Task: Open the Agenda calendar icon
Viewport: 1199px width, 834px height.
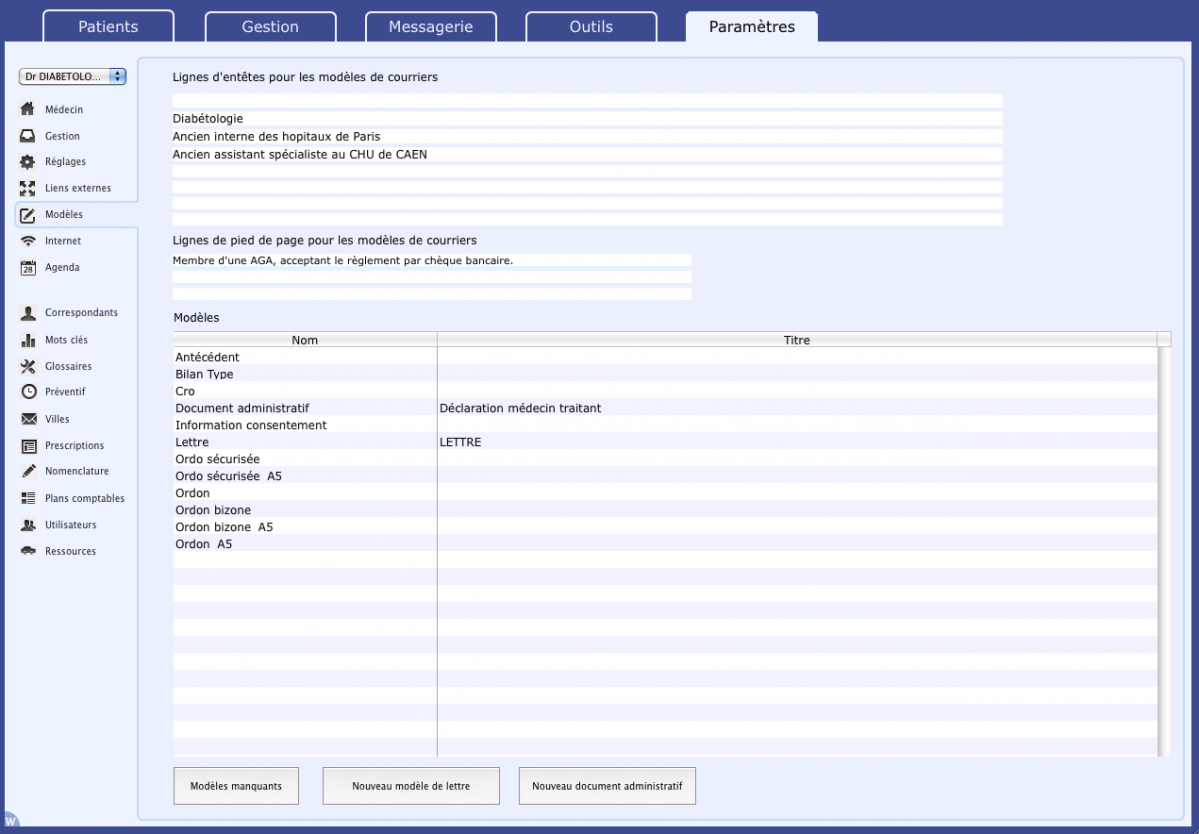Action: [x=28, y=268]
